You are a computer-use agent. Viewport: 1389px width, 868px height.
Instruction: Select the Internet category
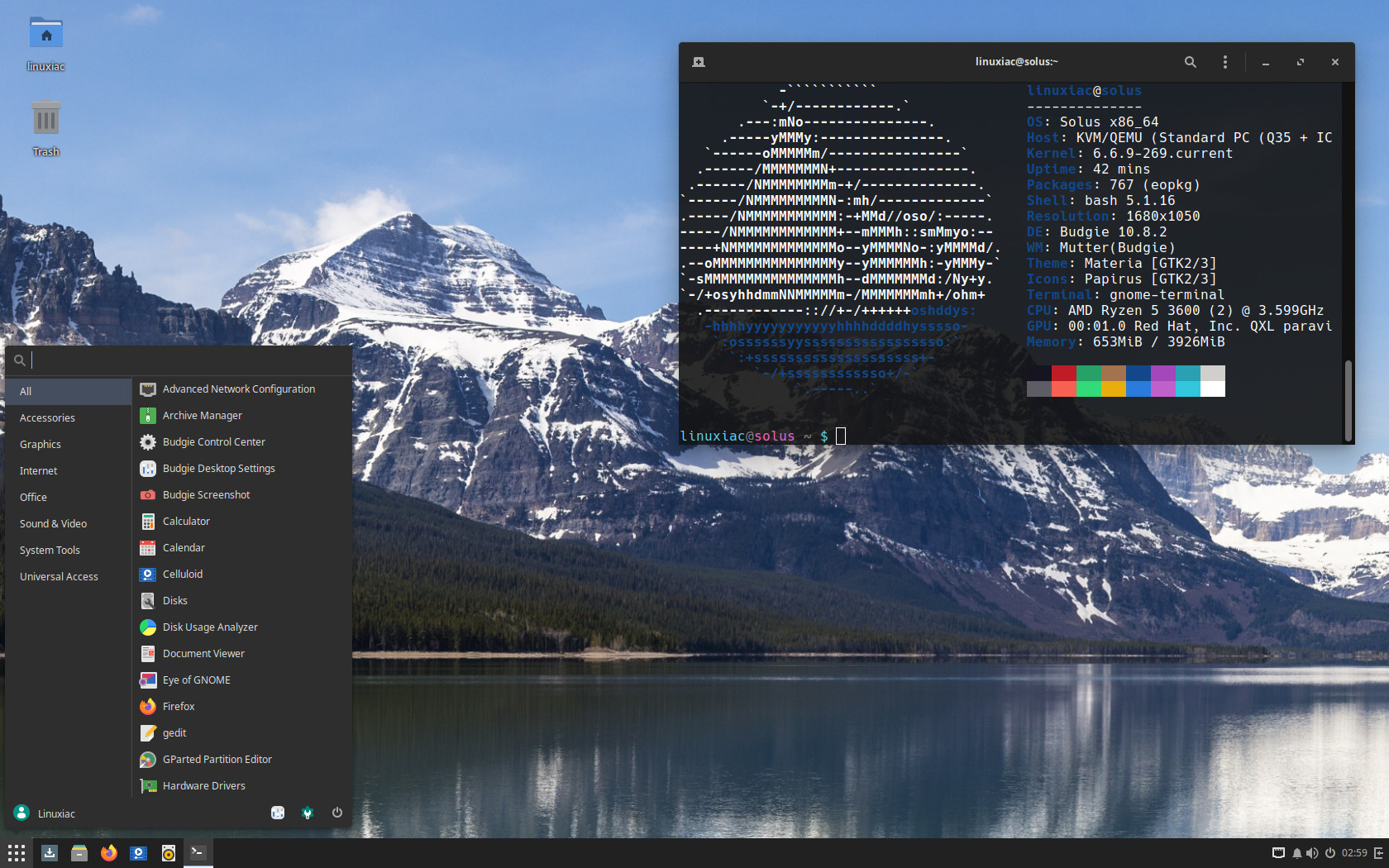tap(69, 470)
